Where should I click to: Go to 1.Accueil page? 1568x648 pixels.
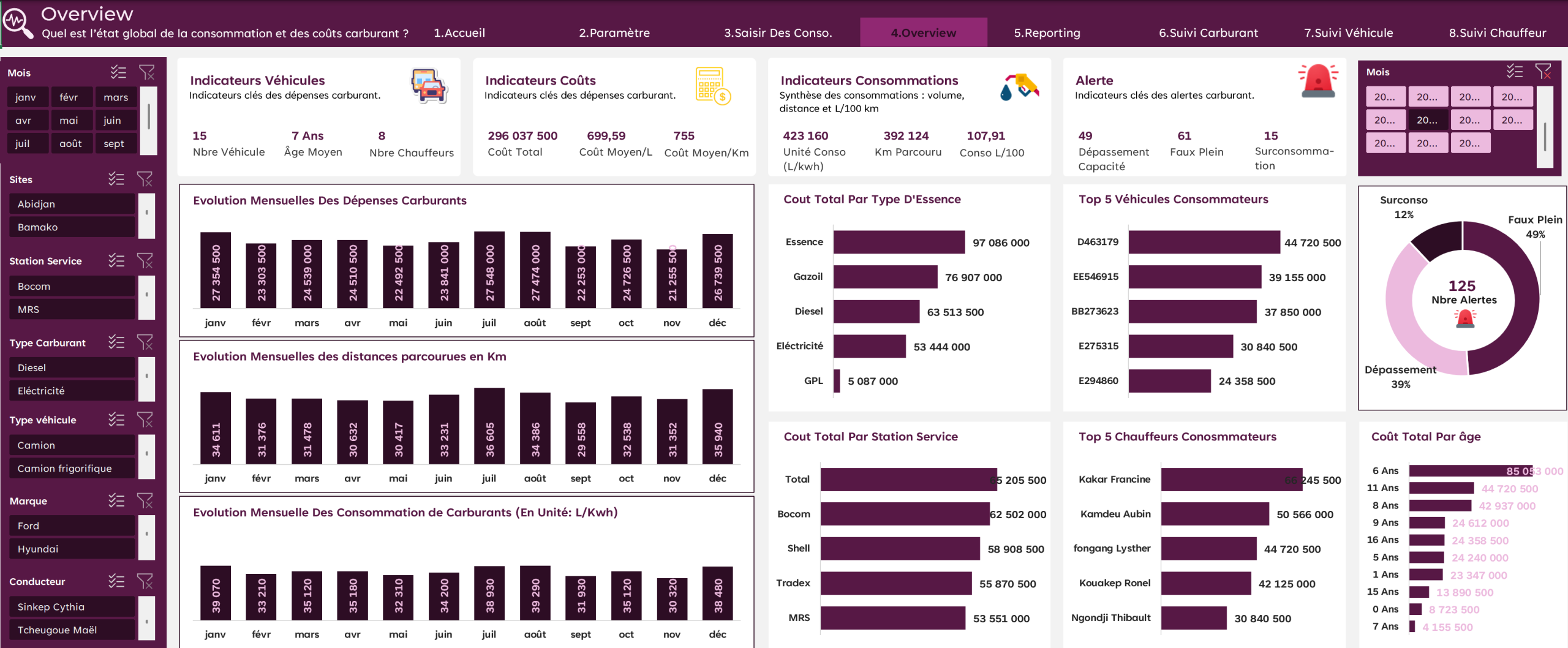(459, 32)
